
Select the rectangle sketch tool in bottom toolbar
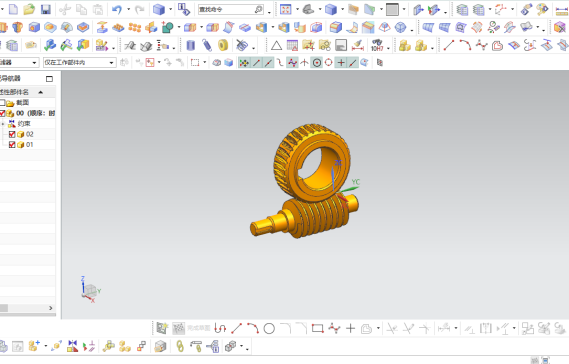point(318,329)
